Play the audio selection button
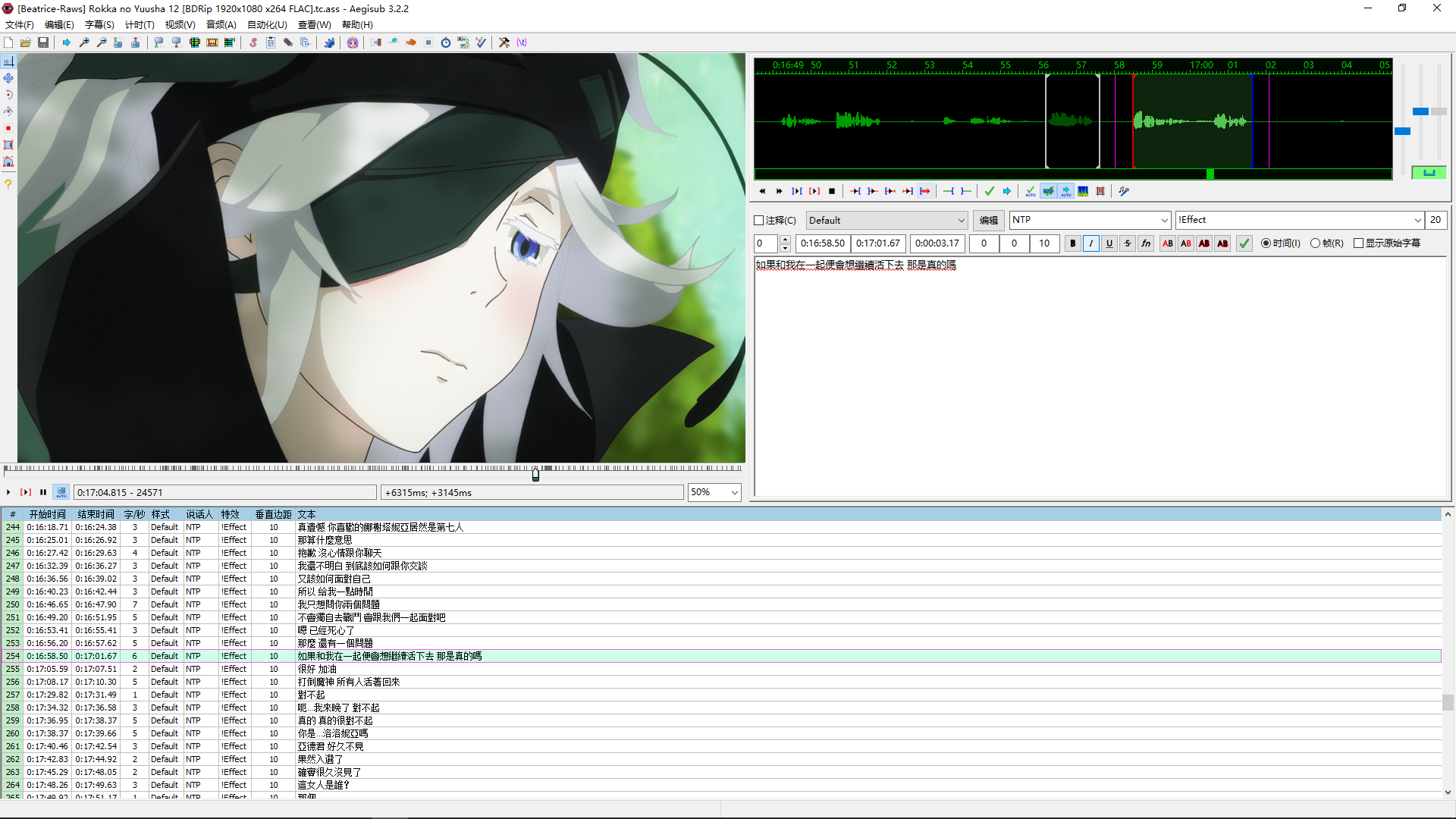1456x819 pixels. pyautogui.click(x=797, y=191)
